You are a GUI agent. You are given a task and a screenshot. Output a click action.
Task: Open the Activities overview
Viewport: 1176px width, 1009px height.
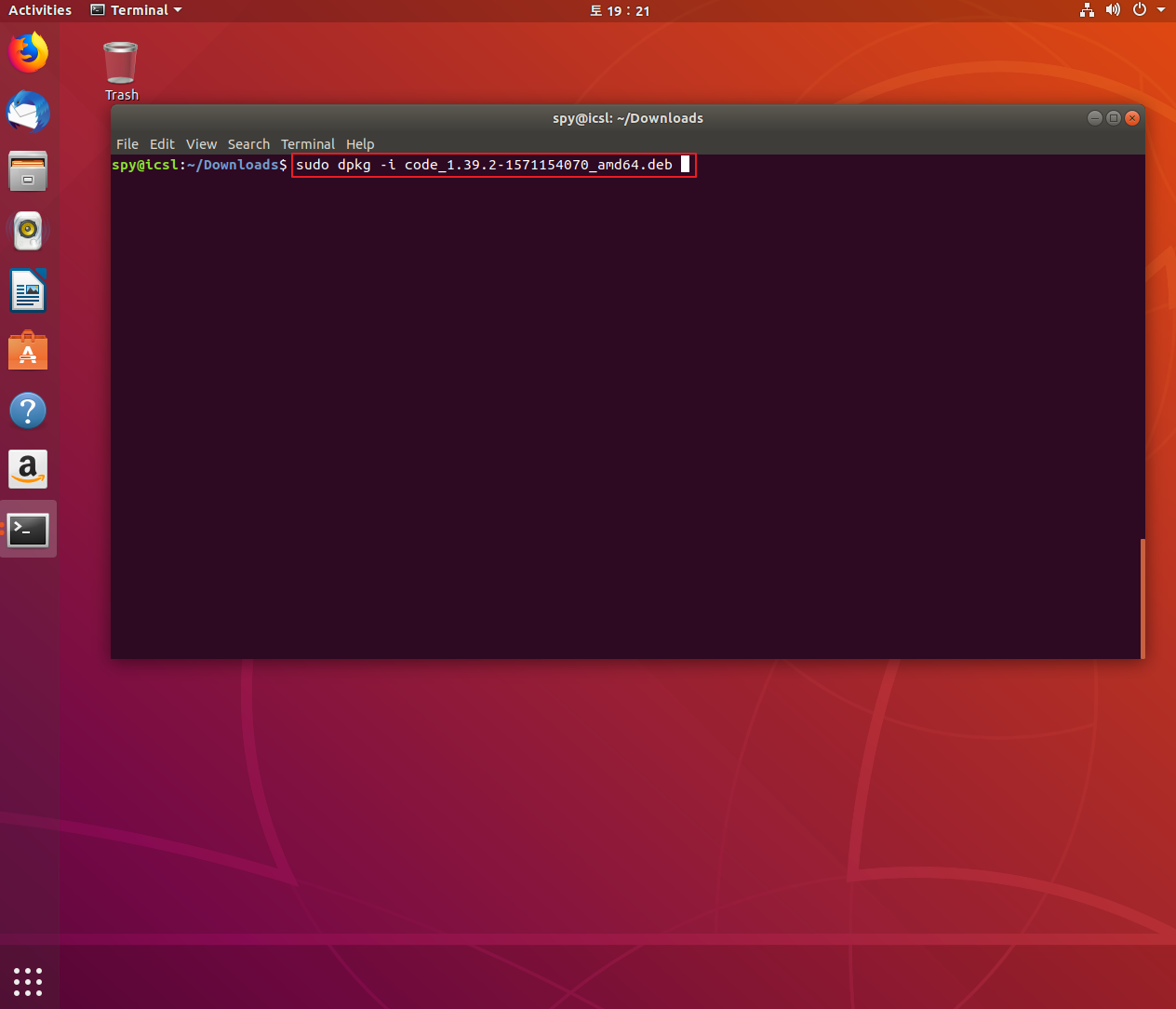(40, 10)
